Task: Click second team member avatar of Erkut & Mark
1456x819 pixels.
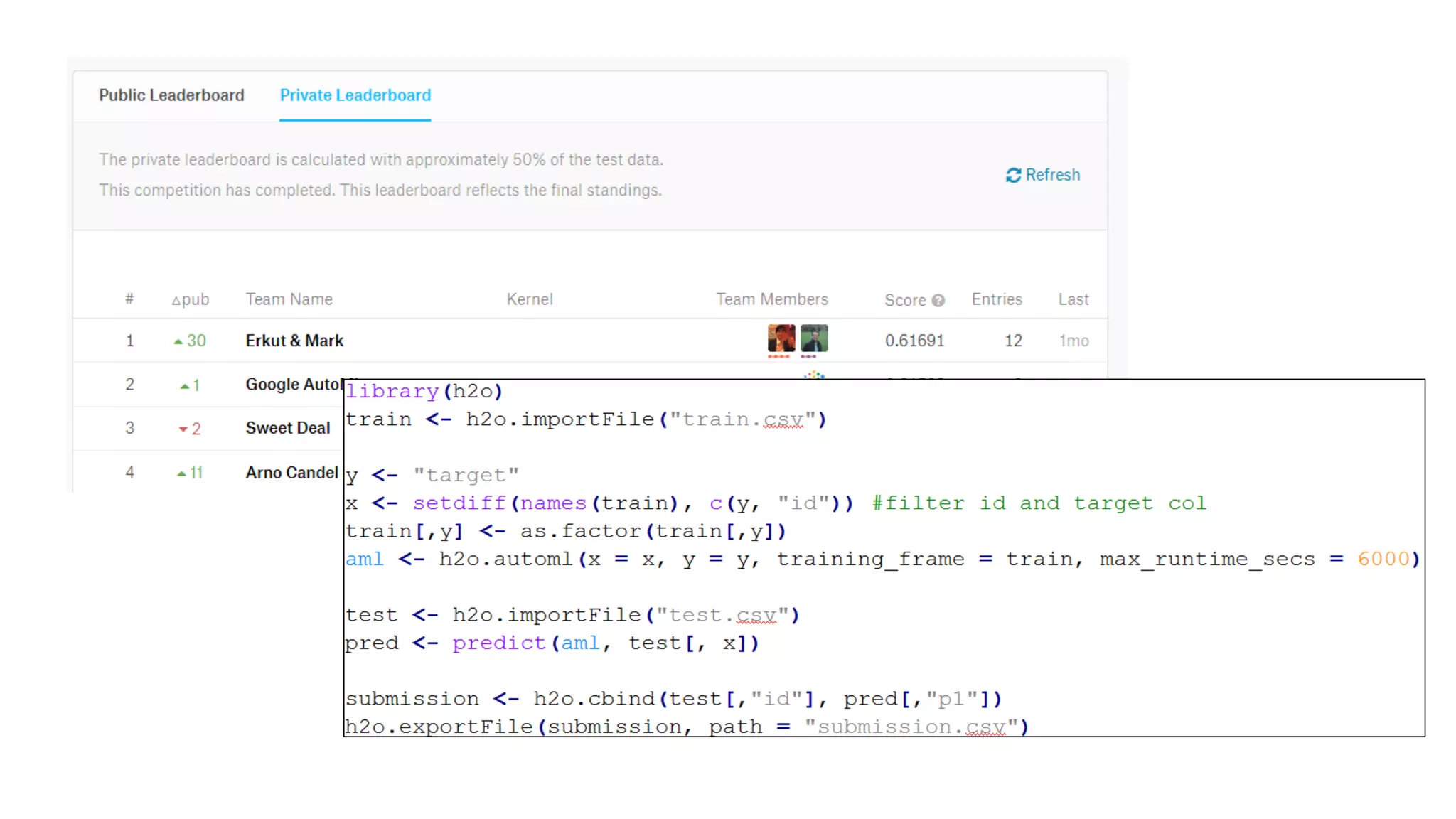Action: point(814,338)
